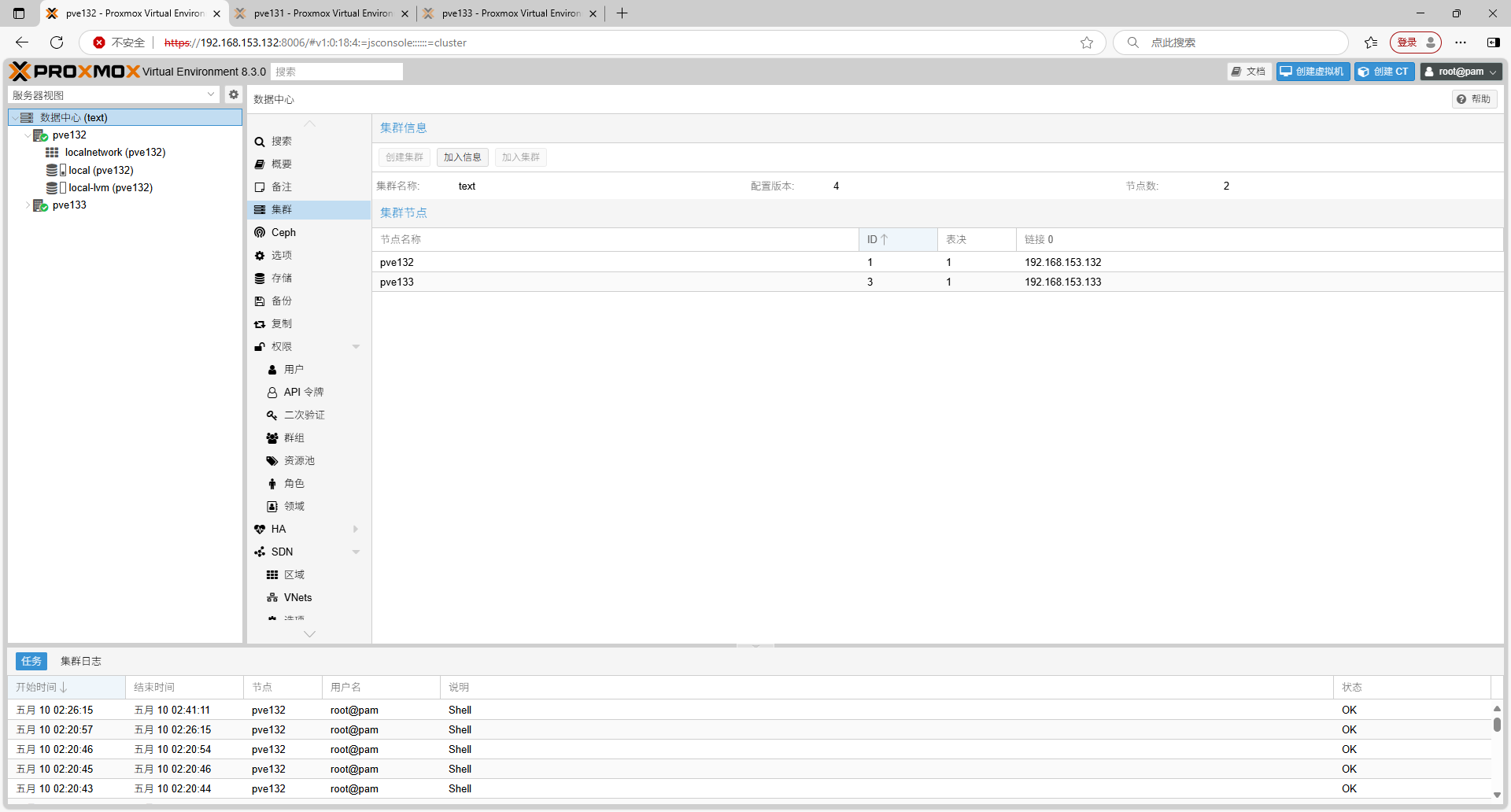Select local-lvm (pve132) storage tree item
Image resolution: width=1511 pixels, height=812 pixels.
[x=110, y=188]
